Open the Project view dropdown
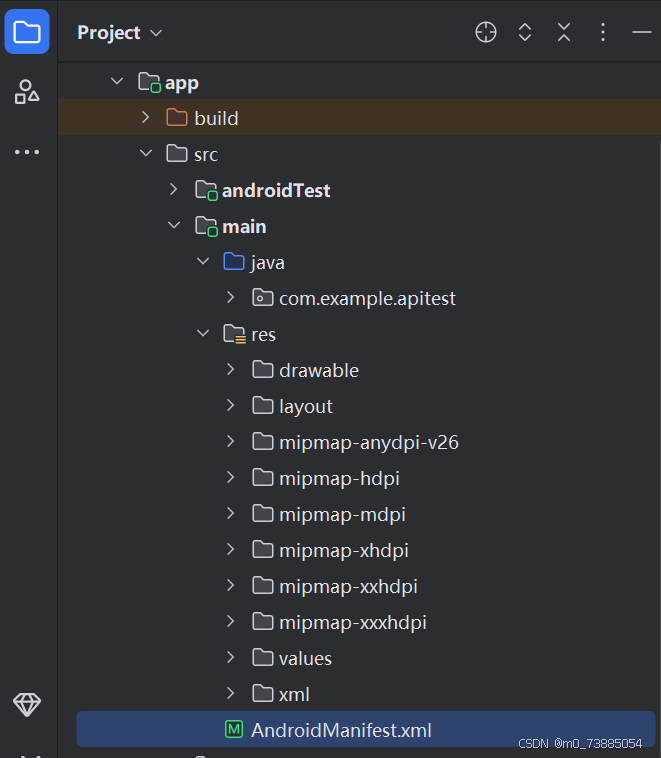 (119, 33)
